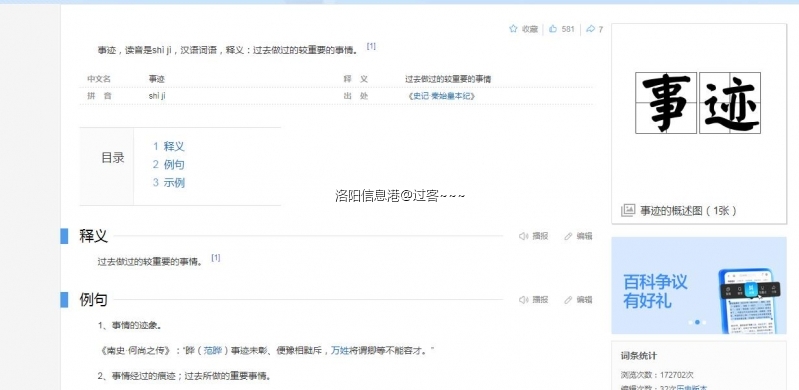Viewport: 799px width, 390px height.
Task: Click the share arrow icon showing 7
Action: tap(591, 29)
